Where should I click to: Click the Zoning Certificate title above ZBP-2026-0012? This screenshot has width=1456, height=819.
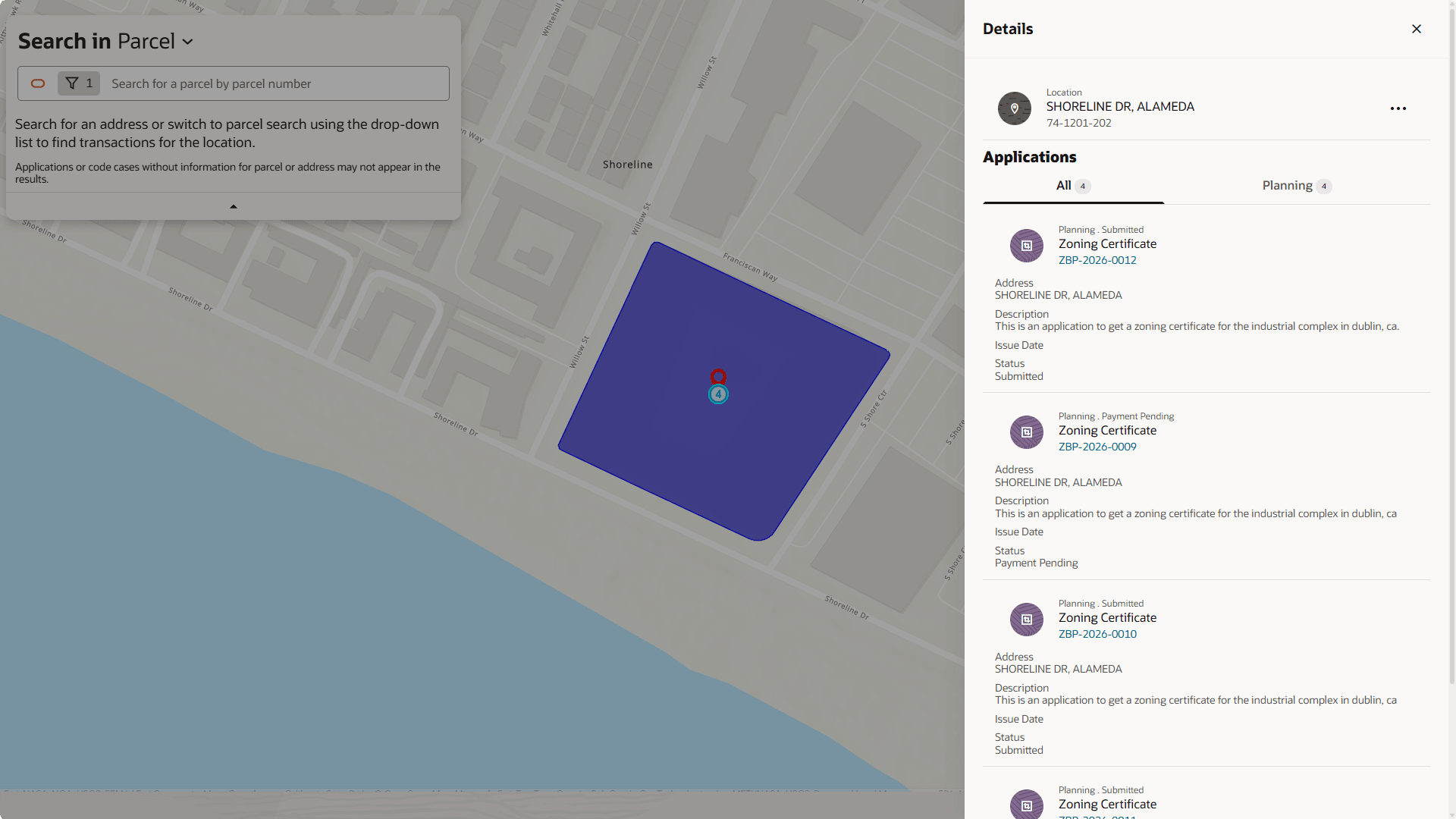(1107, 244)
